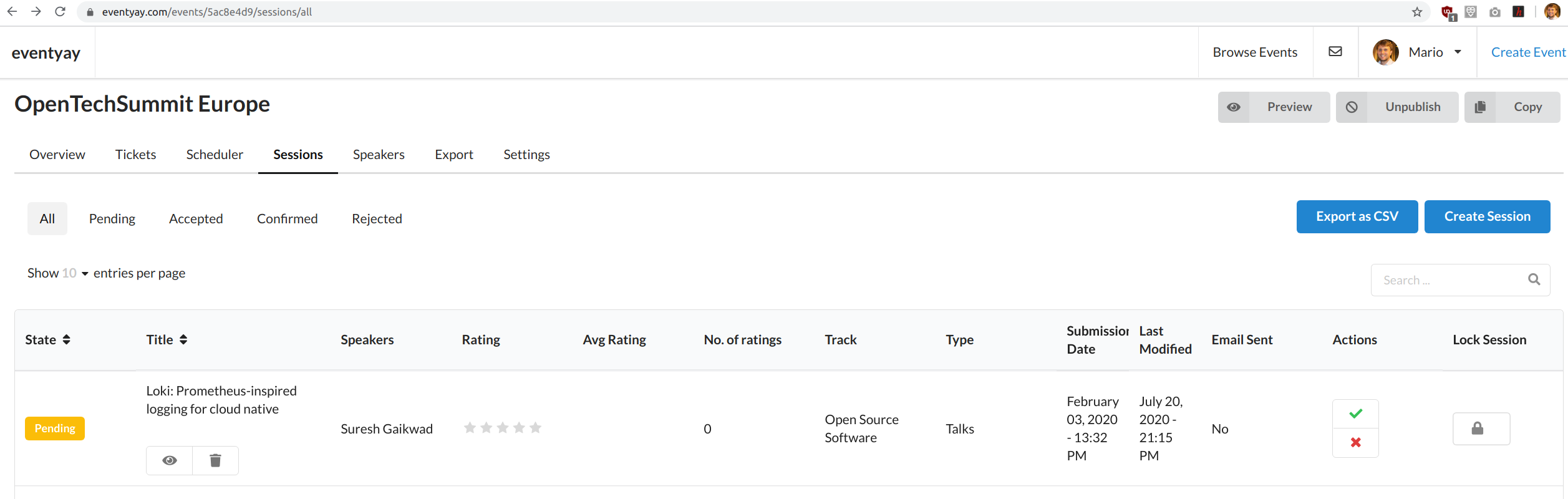The width and height of the screenshot is (1568, 499).
Task: Open Create Event link
Action: 1528,52
